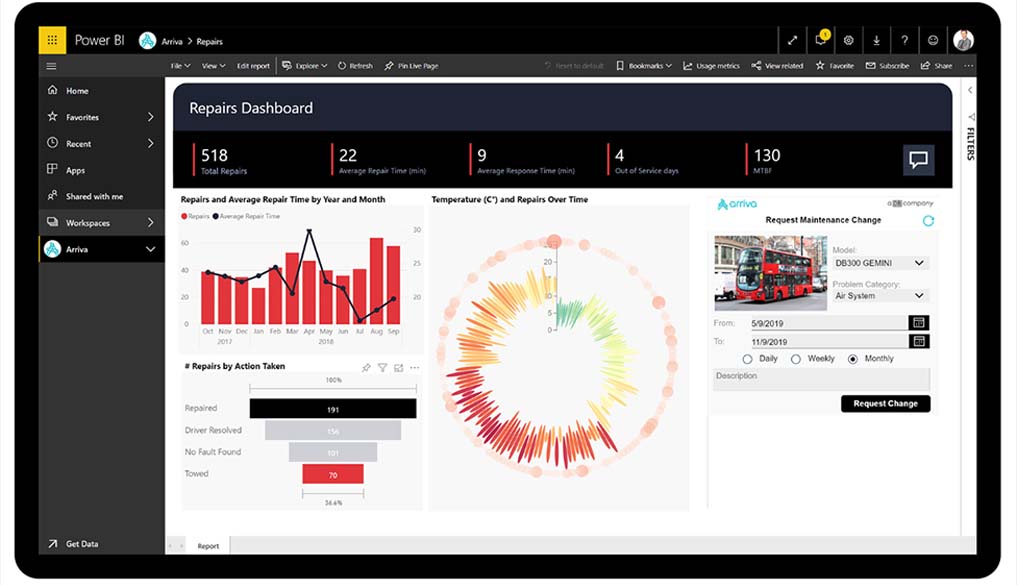Enter full screen mode icon
Viewport: 1017px width, 585px height.
(792, 40)
